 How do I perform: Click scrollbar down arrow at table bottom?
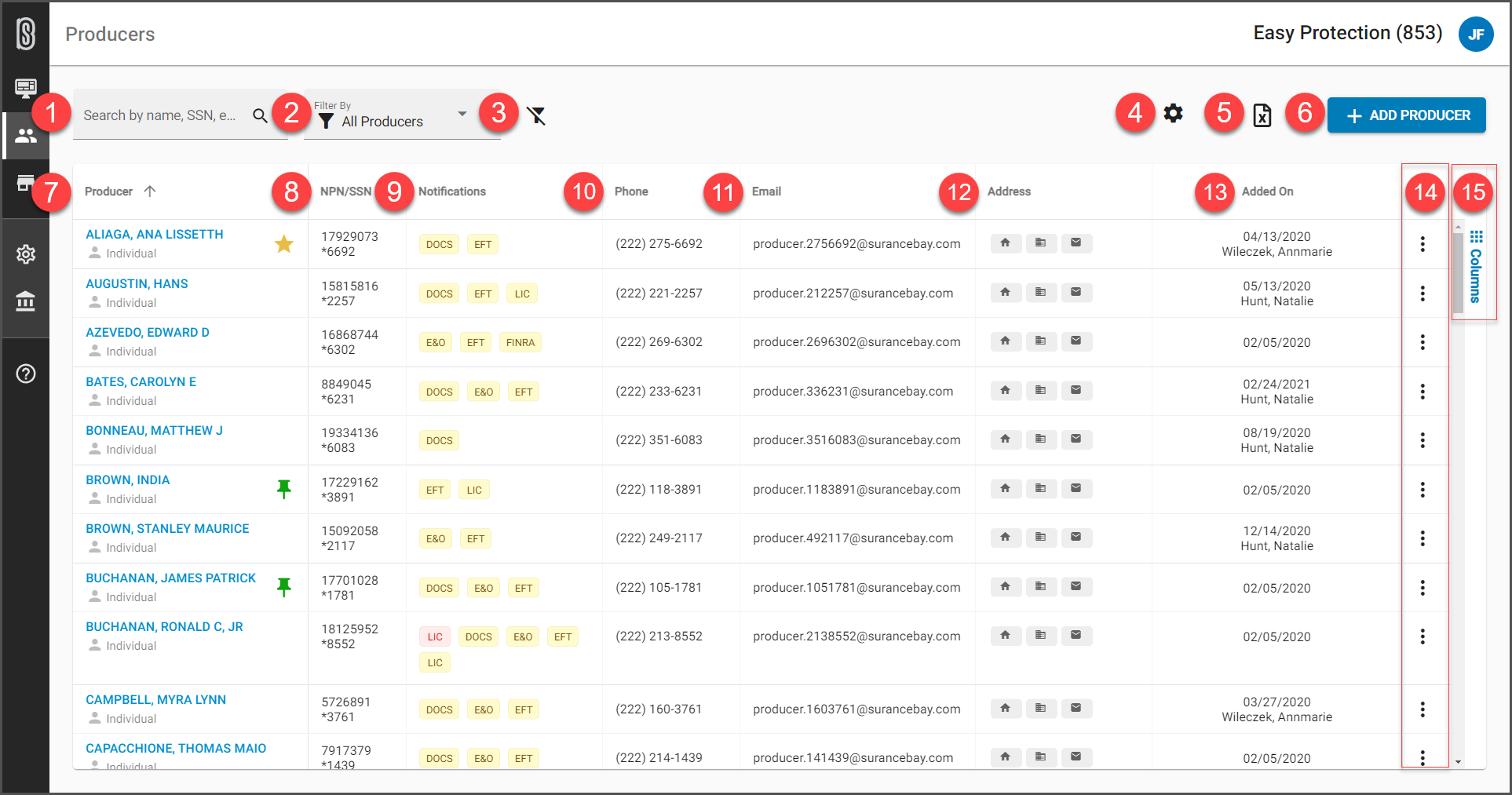coord(1458,761)
